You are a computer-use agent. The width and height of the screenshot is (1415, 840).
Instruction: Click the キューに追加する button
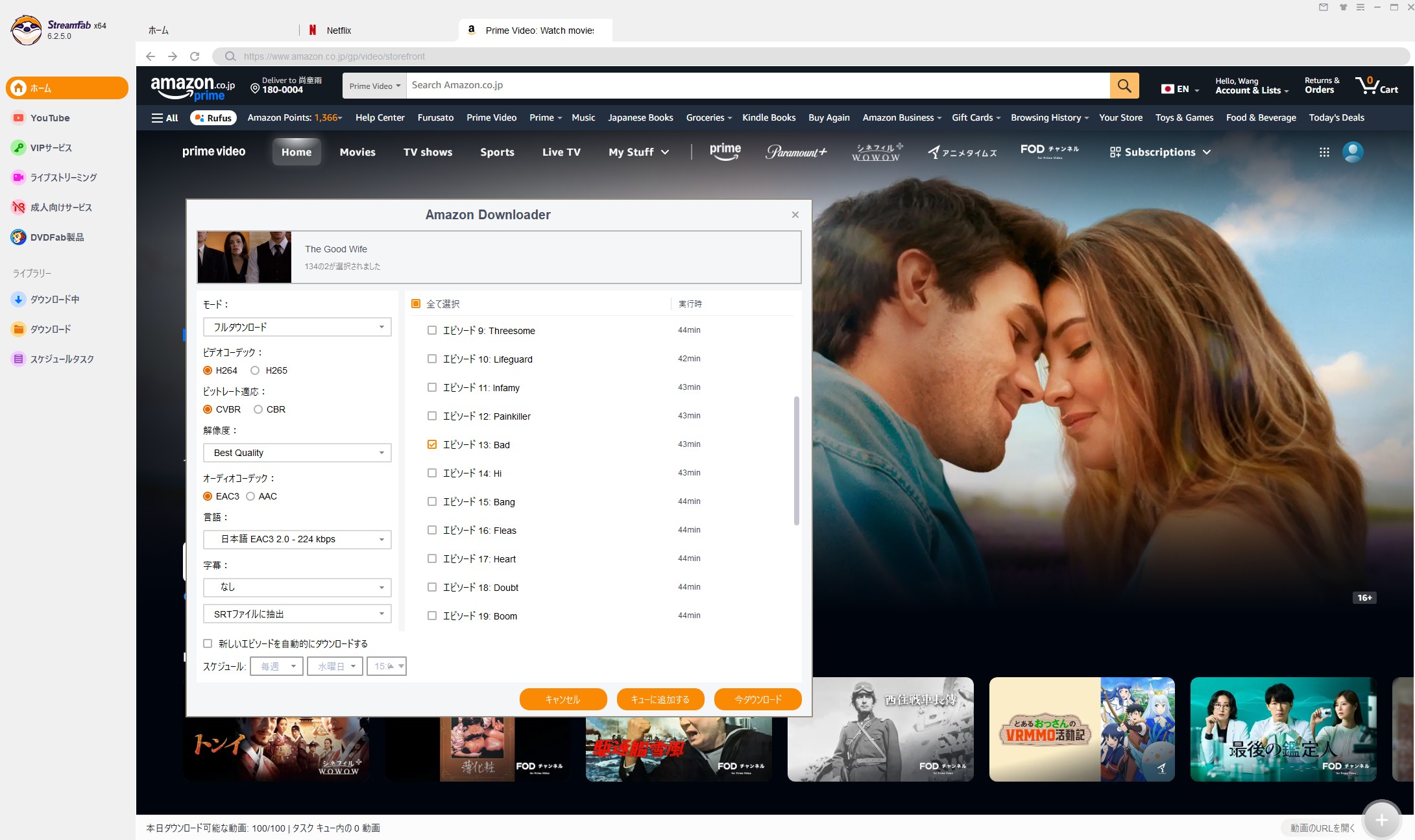coord(660,699)
